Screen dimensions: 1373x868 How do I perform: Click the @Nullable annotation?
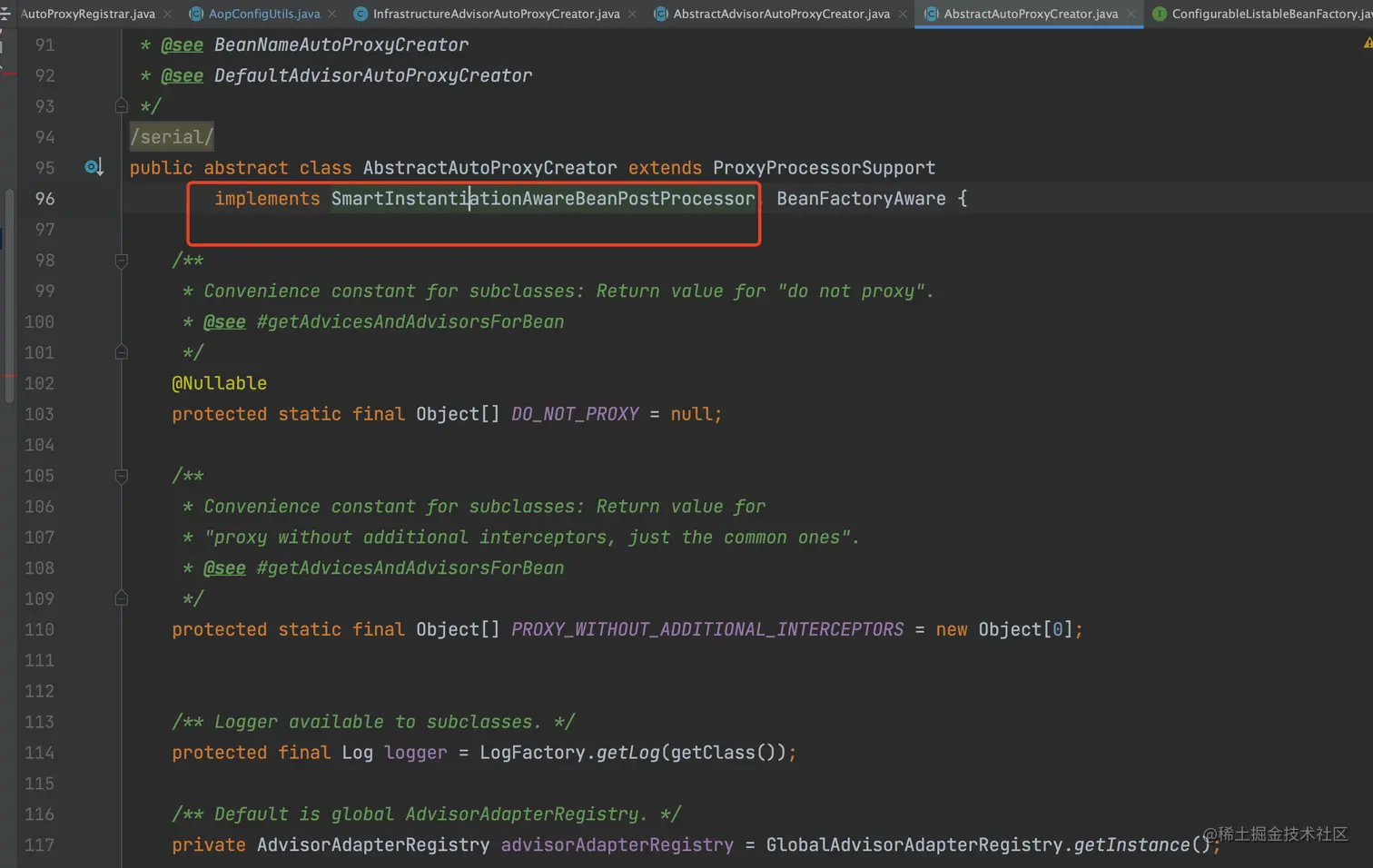pyautogui.click(x=220, y=383)
